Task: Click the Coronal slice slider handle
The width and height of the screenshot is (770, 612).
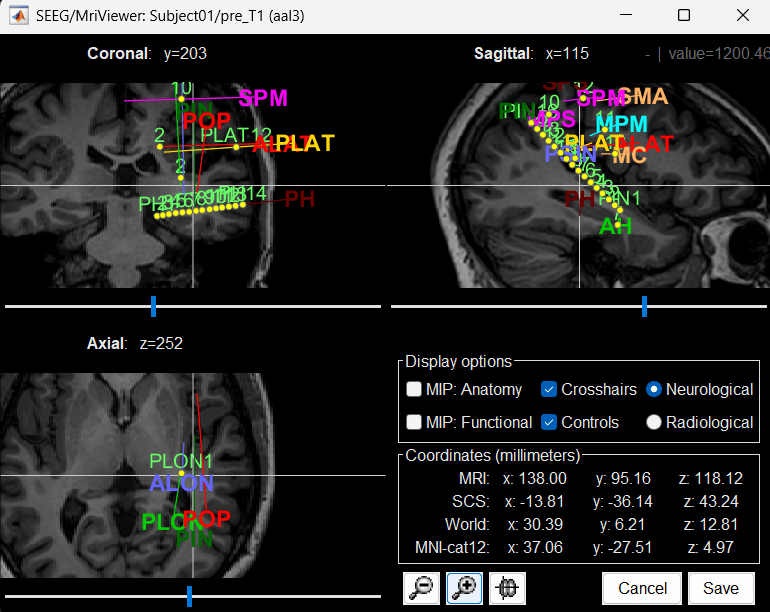Action: tap(153, 306)
